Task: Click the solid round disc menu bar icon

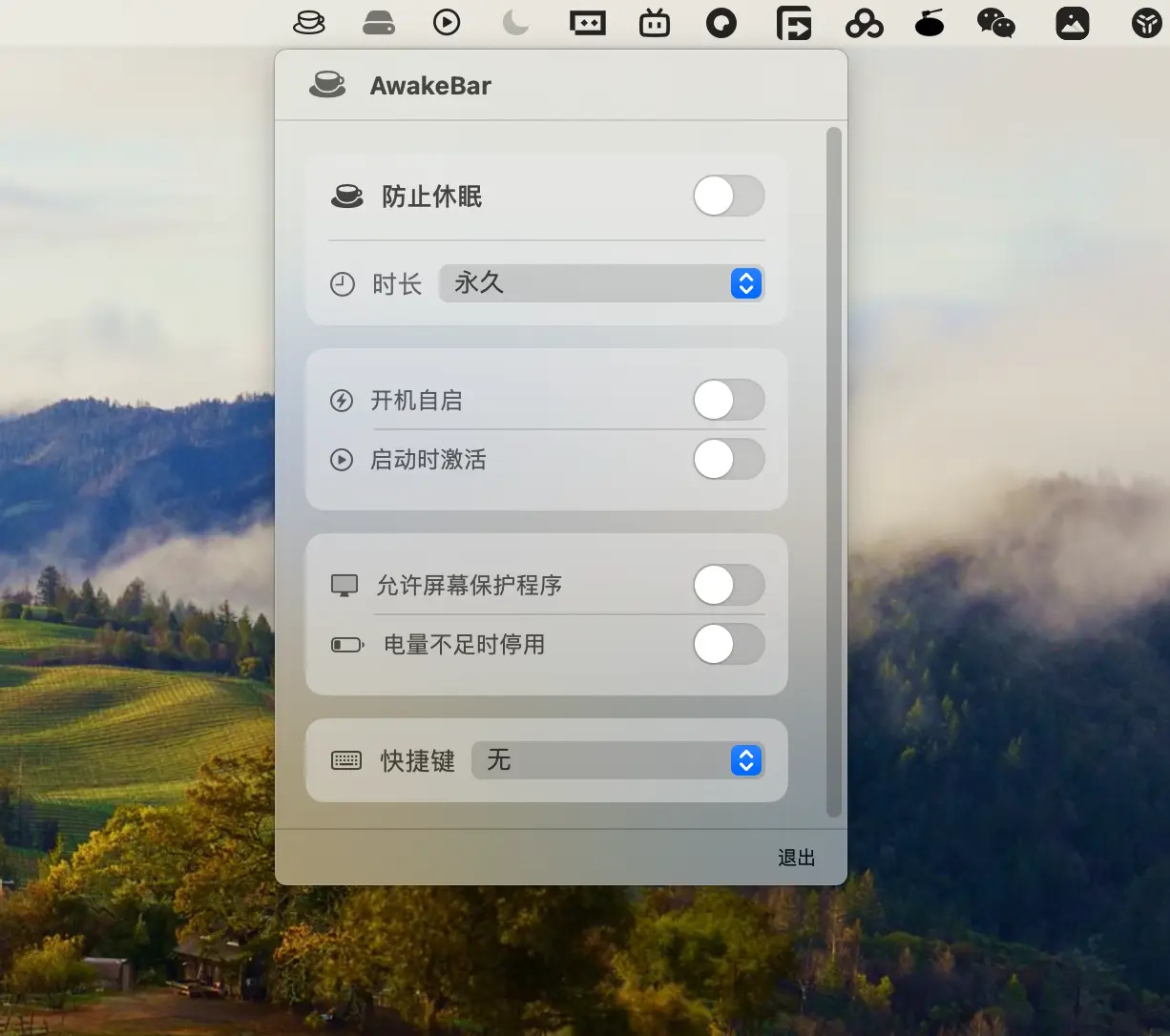Action: point(721,22)
